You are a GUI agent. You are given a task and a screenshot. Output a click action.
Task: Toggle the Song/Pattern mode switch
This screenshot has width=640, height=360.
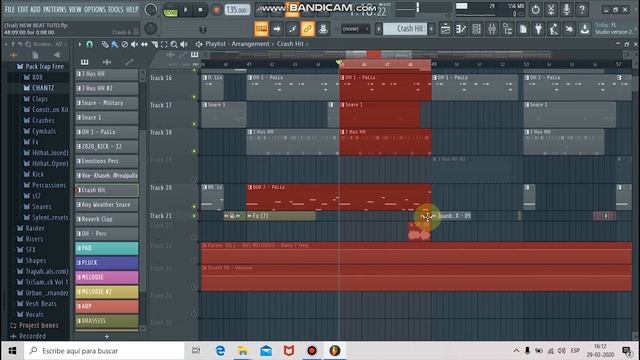point(170,10)
